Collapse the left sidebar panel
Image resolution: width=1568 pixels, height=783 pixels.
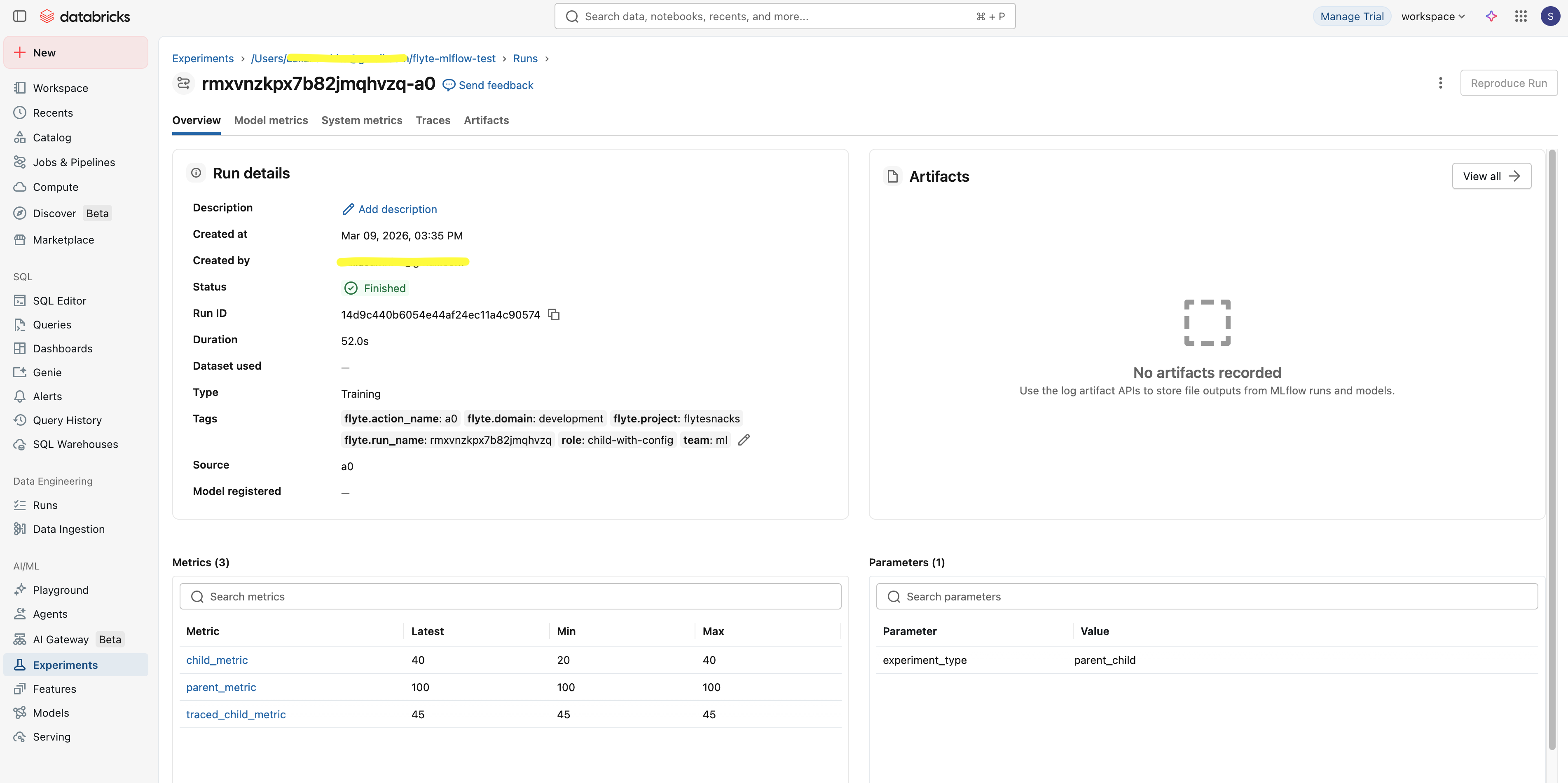(x=20, y=16)
